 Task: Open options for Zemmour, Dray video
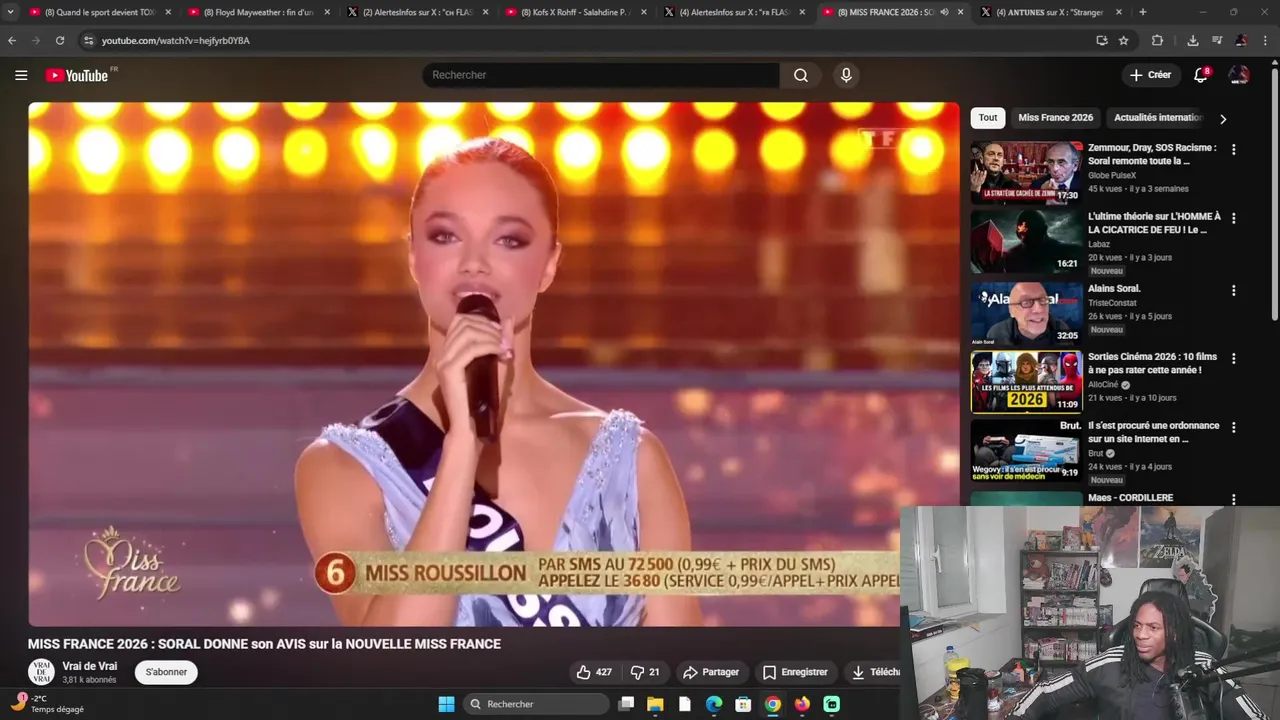pos(1233,149)
